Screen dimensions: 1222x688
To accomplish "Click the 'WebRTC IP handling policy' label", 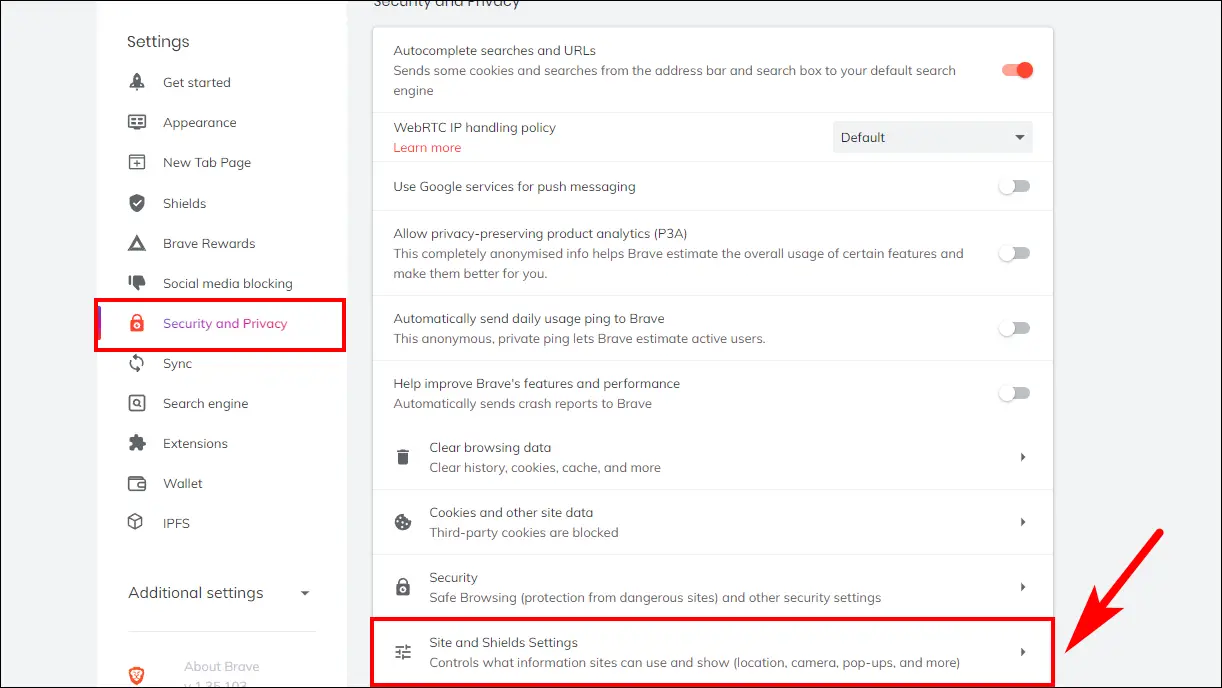I will [x=474, y=127].
